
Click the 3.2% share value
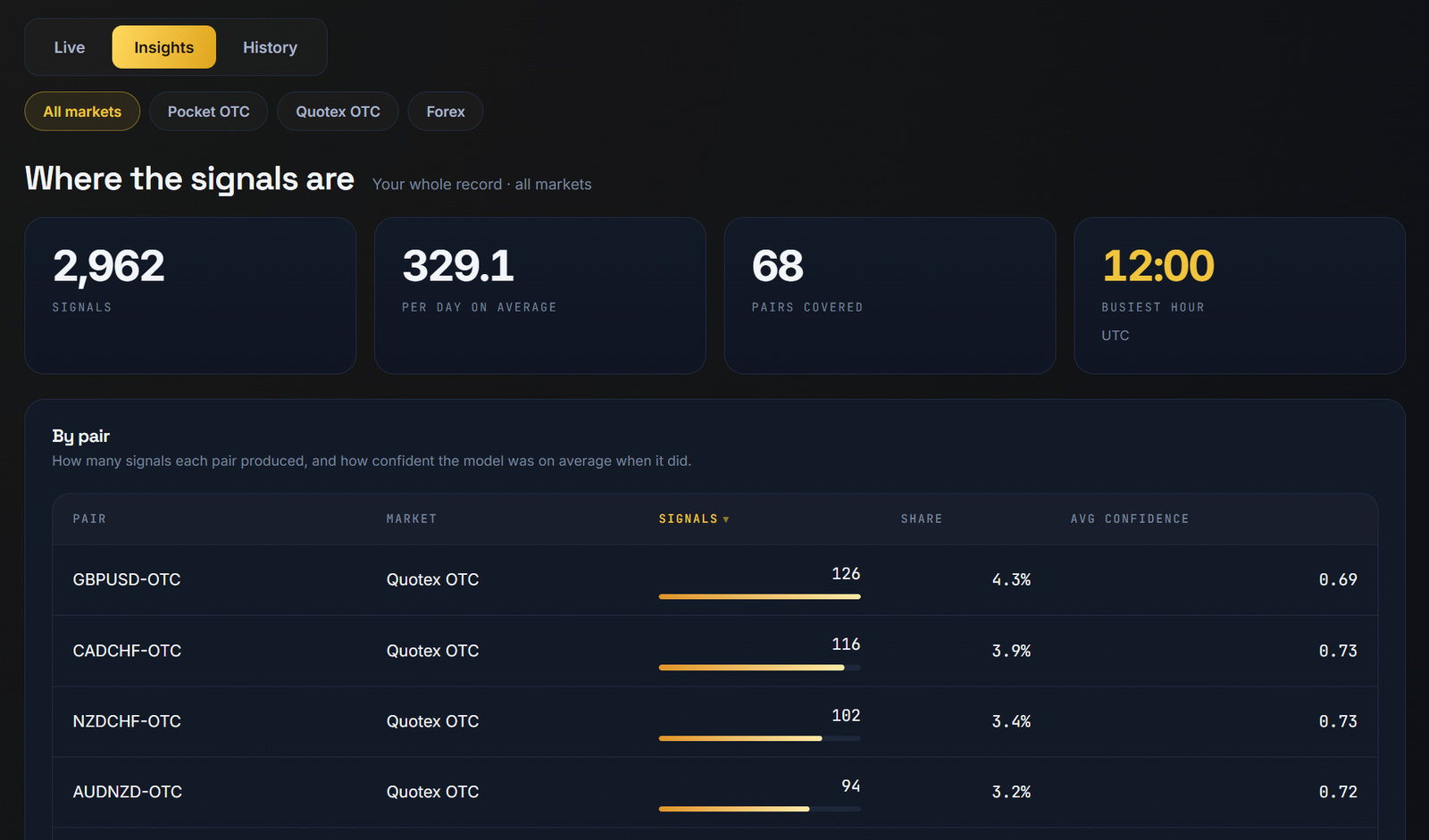coord(1011,792)
